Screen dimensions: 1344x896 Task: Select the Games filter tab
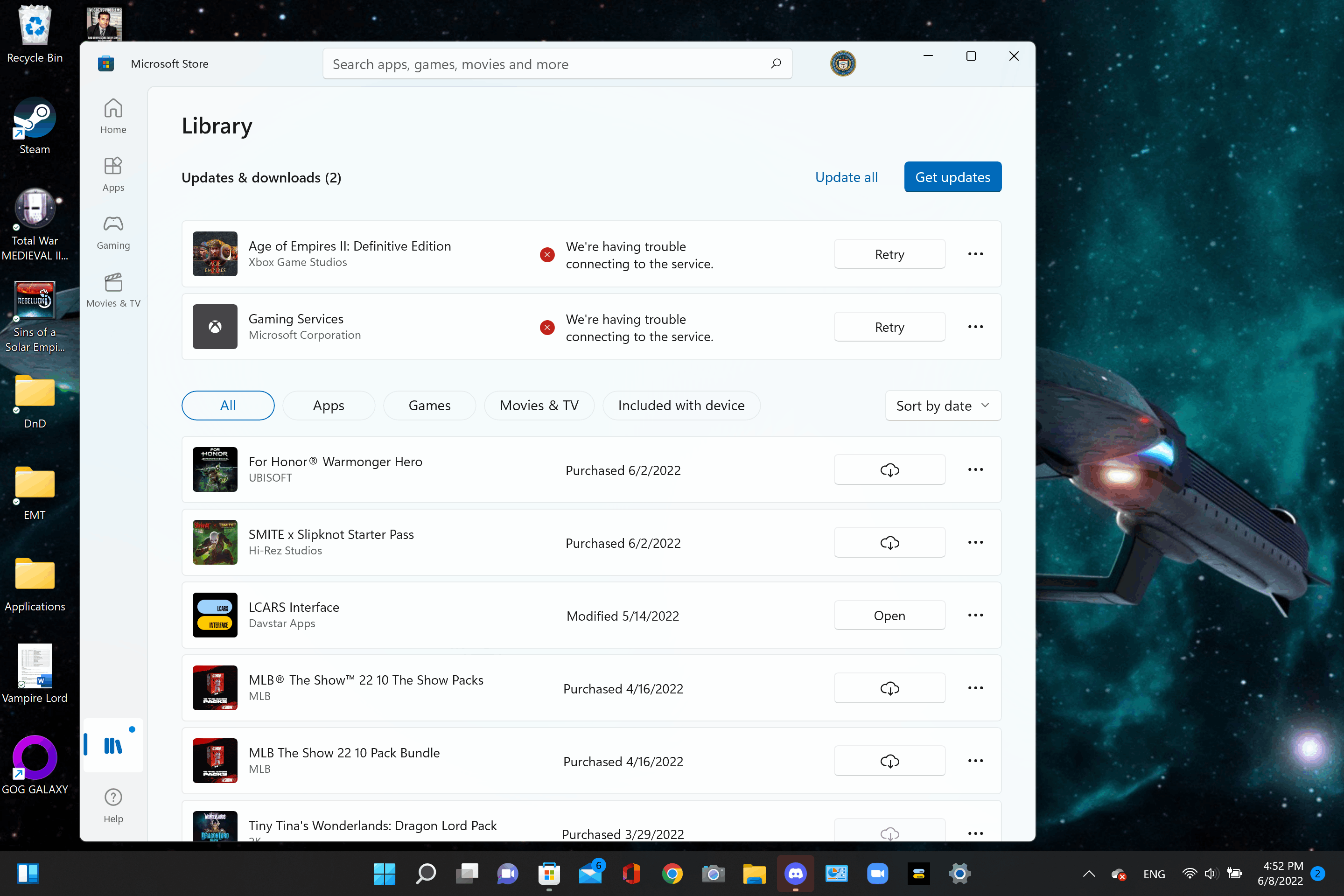point(430,405)
